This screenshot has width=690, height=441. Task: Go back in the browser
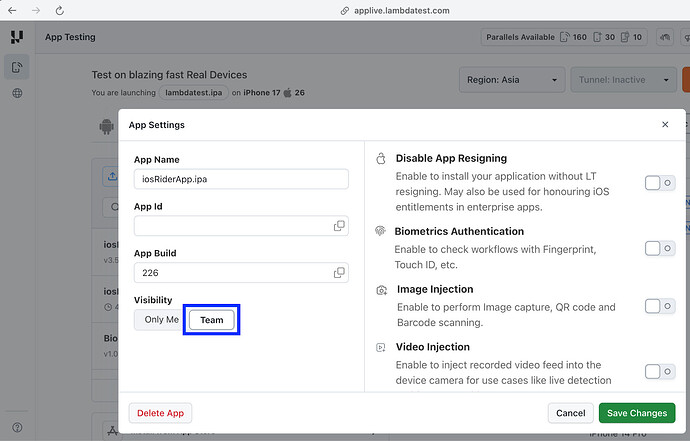pyautogui.click(x=11, y=10)
